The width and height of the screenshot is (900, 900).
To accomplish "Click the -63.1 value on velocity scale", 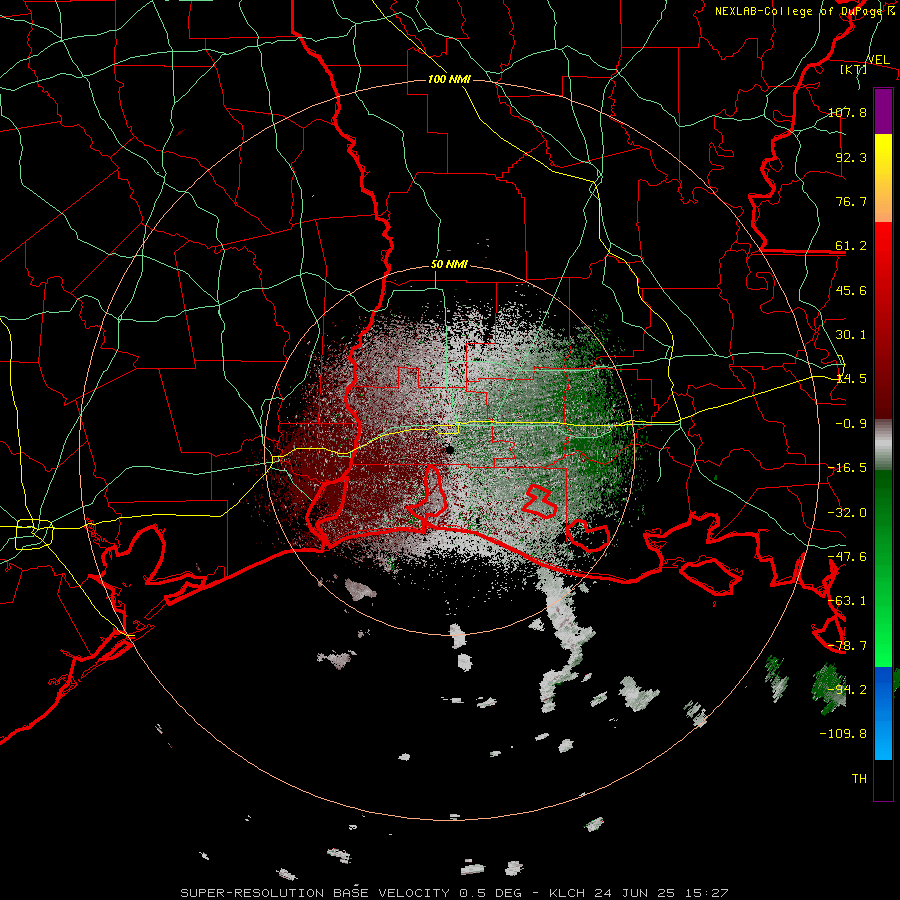I will pyautogui.click(x=847, y=601).
